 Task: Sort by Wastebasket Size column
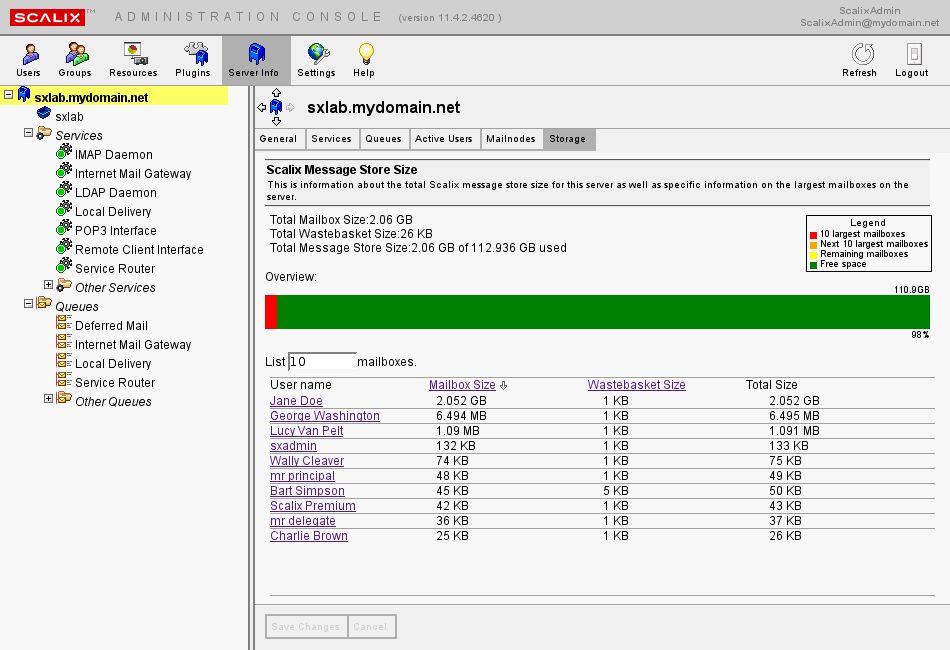[636, 385]
